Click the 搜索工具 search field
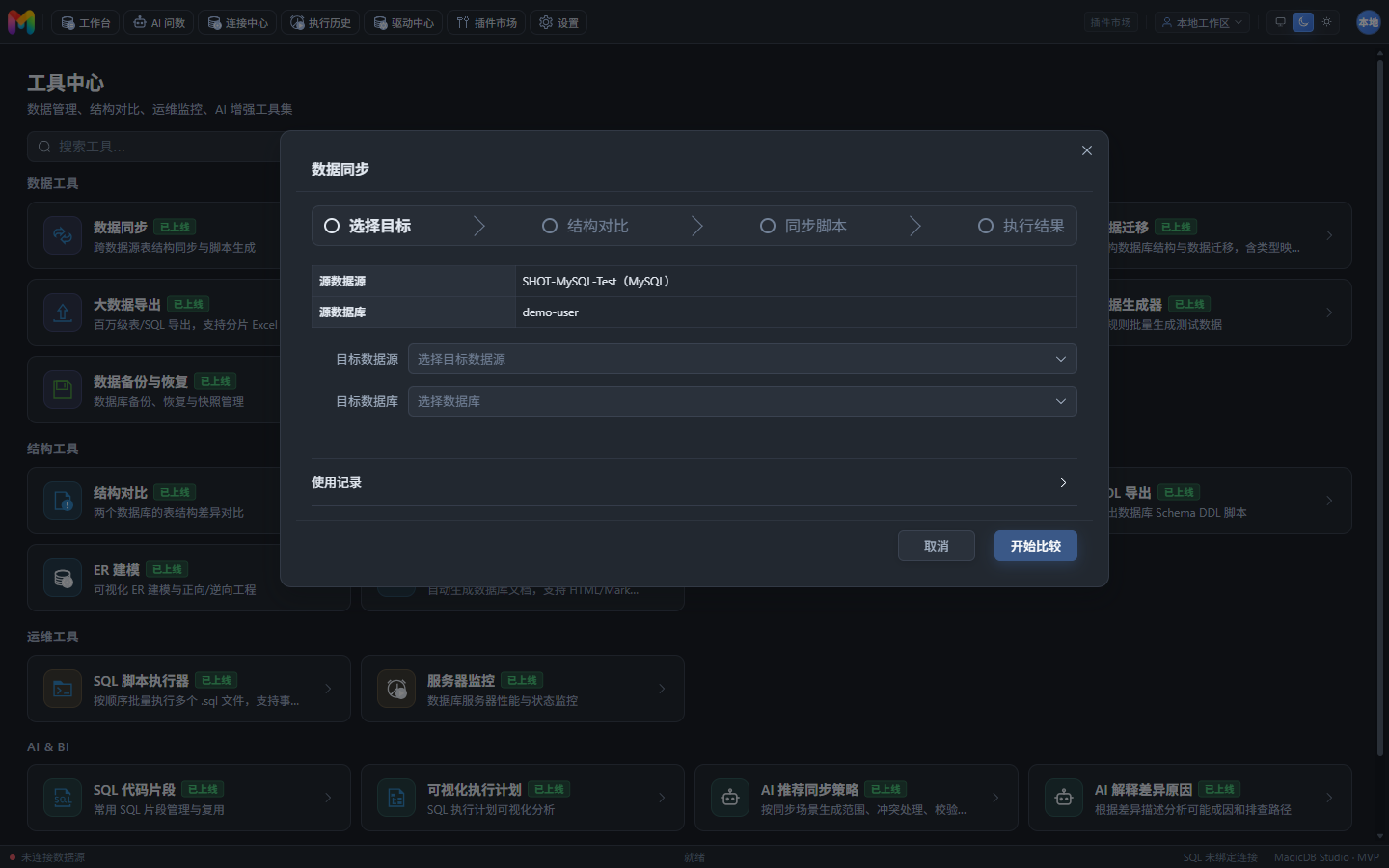 [154, 147]
